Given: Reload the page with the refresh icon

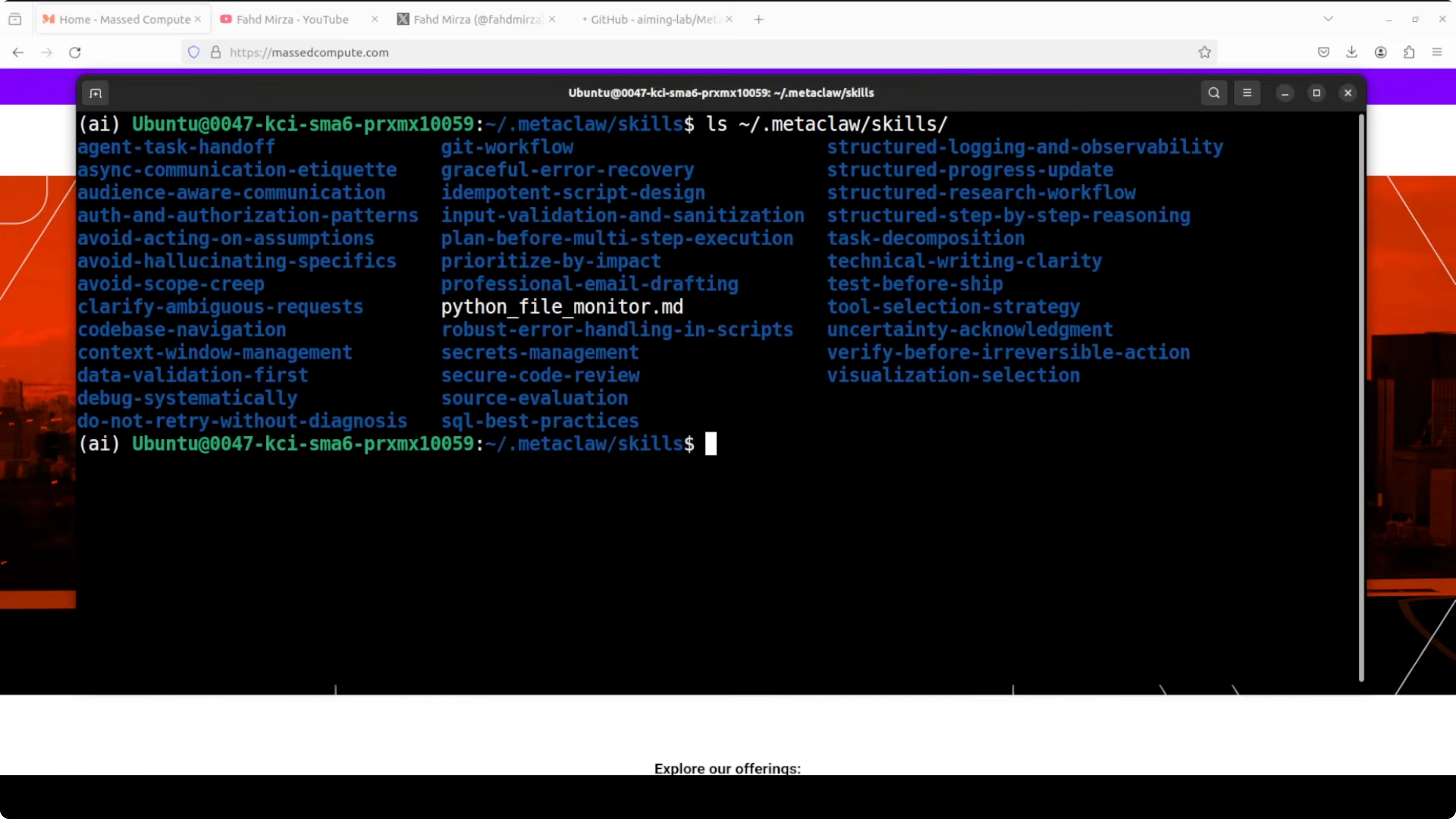Looking at the screenshot, I should 75,52.
